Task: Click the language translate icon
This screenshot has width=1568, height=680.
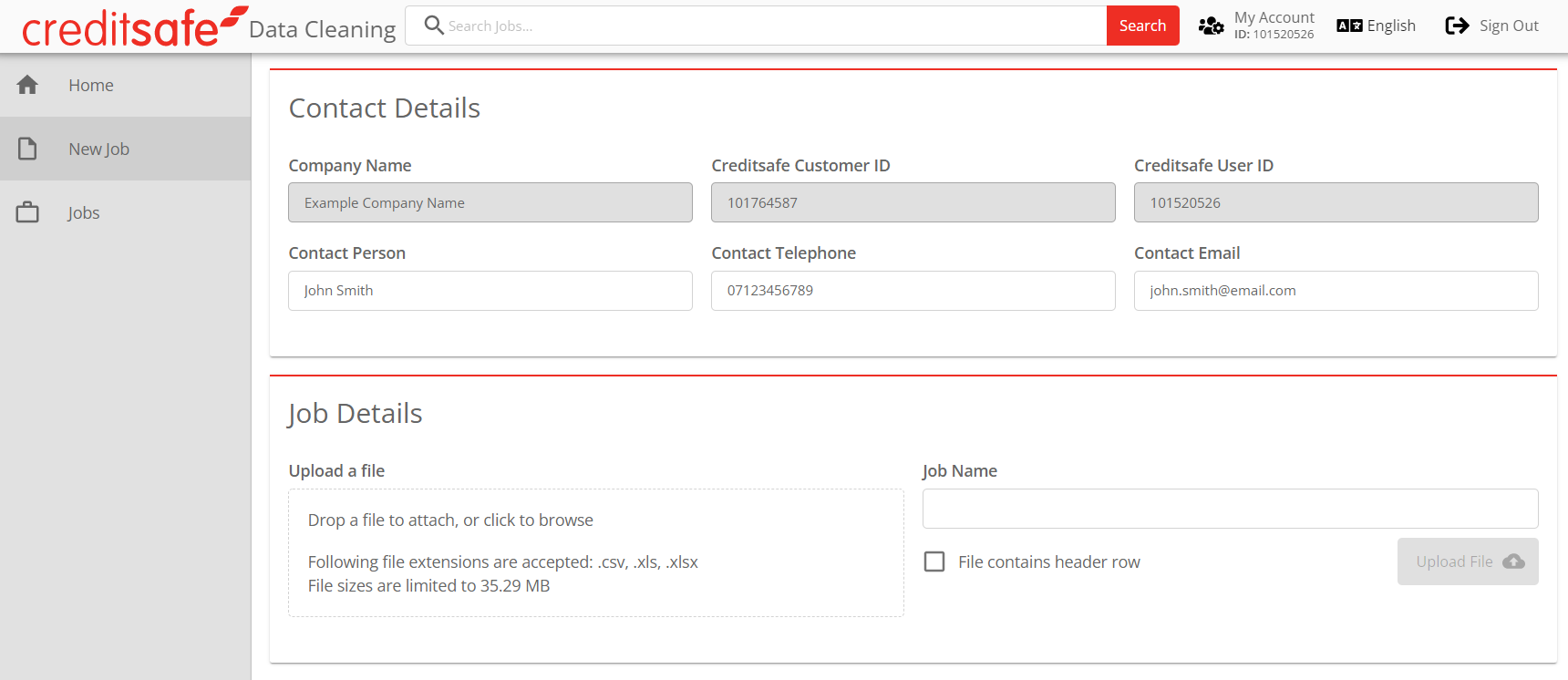Action: tap(1349, 26)
